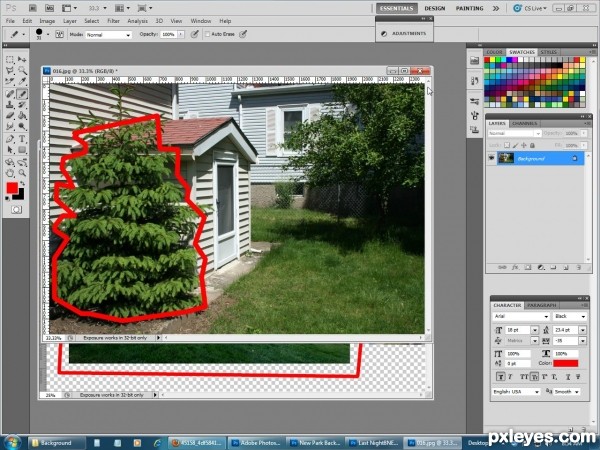
Task: Switch to the Color tab
Action: 494,52
